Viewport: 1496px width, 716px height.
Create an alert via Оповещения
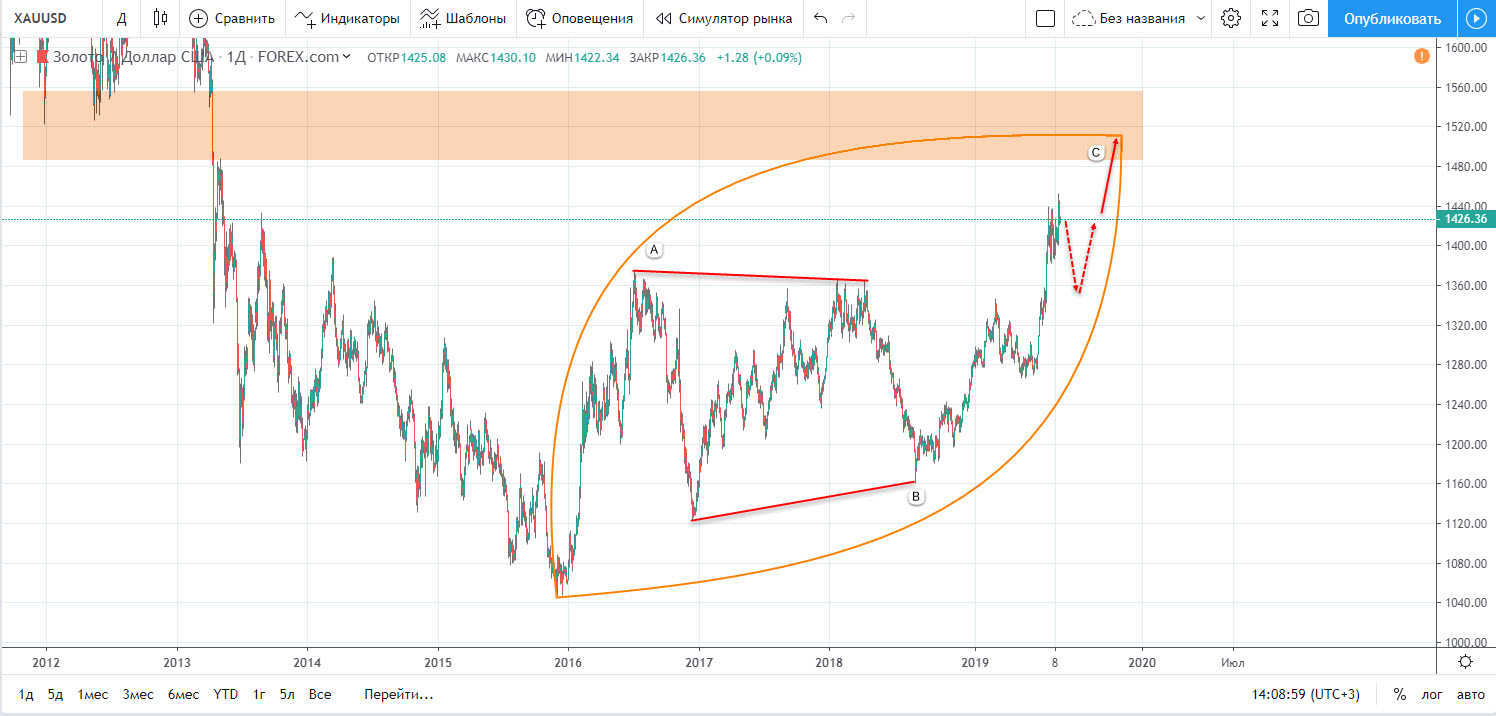click(580, 18)
